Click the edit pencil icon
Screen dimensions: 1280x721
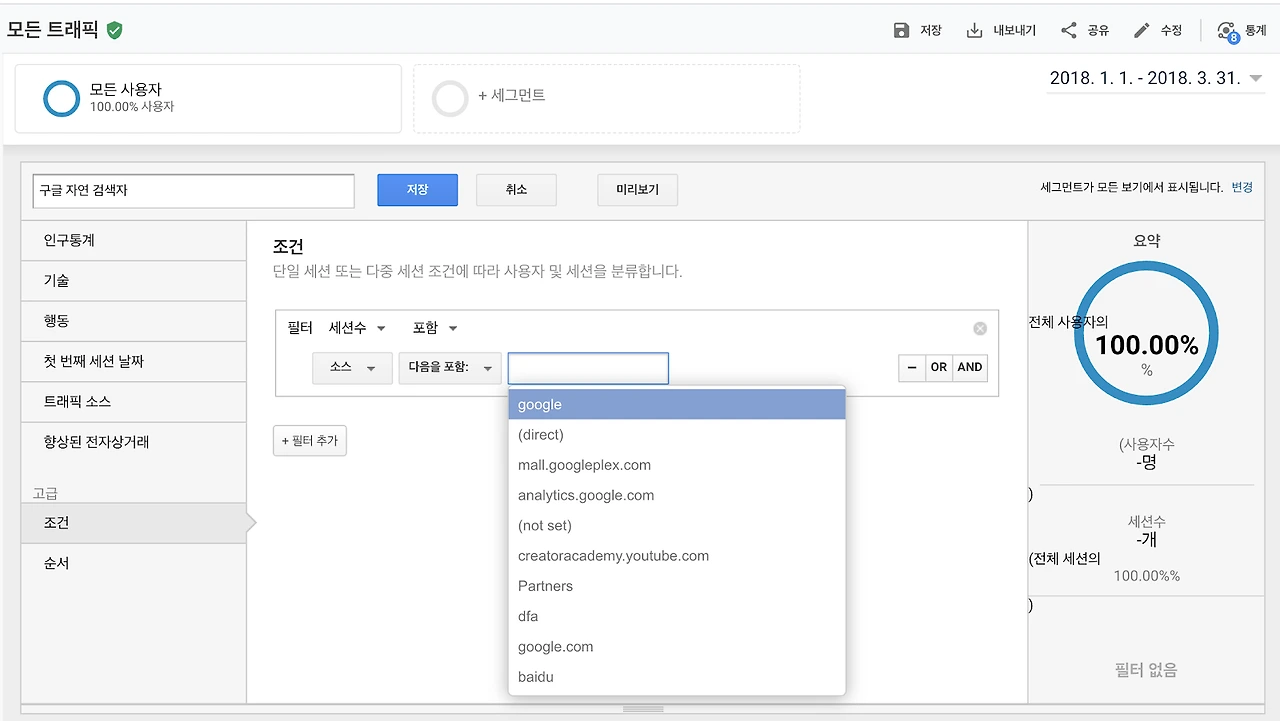click(x=1142, y=31)
